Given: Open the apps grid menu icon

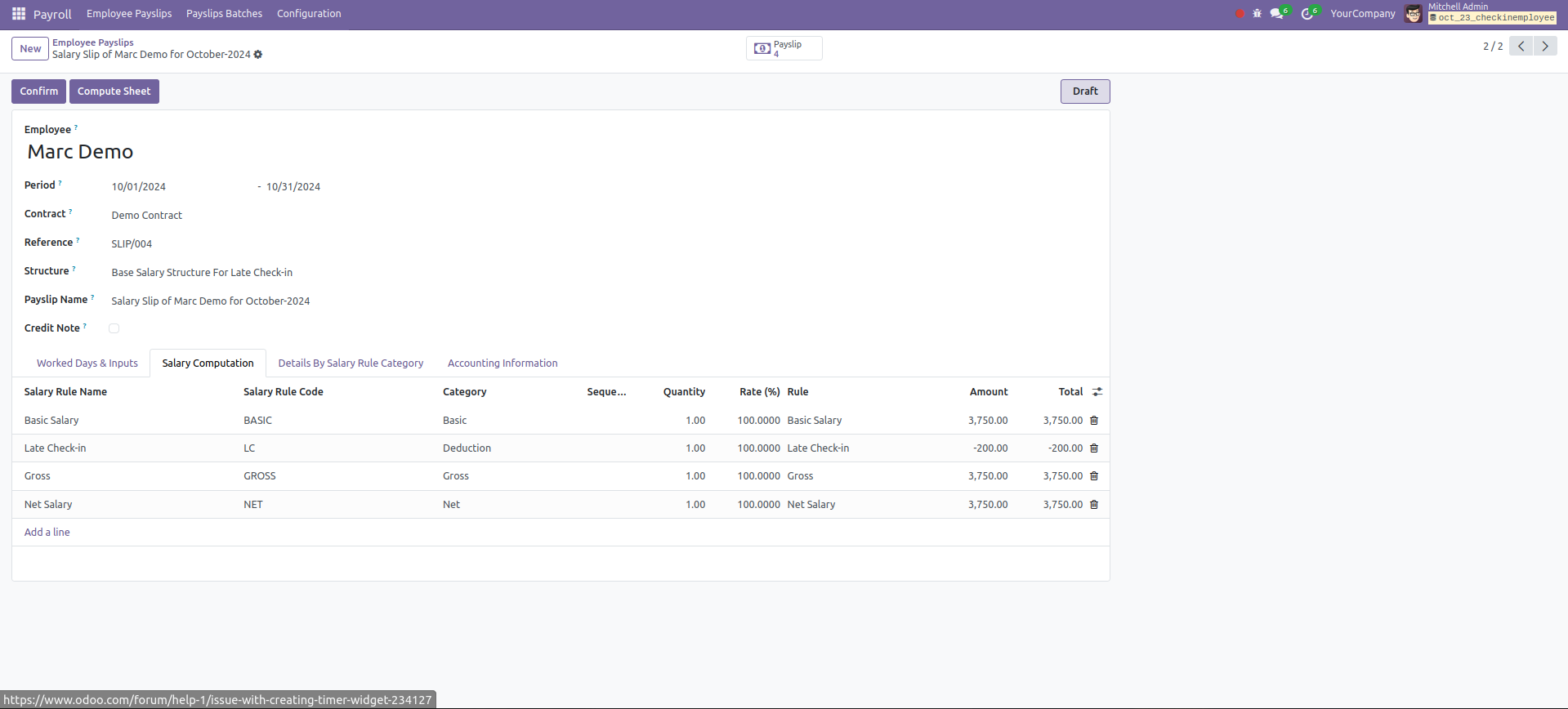Looking at the screenshot, I should point(19,14).
